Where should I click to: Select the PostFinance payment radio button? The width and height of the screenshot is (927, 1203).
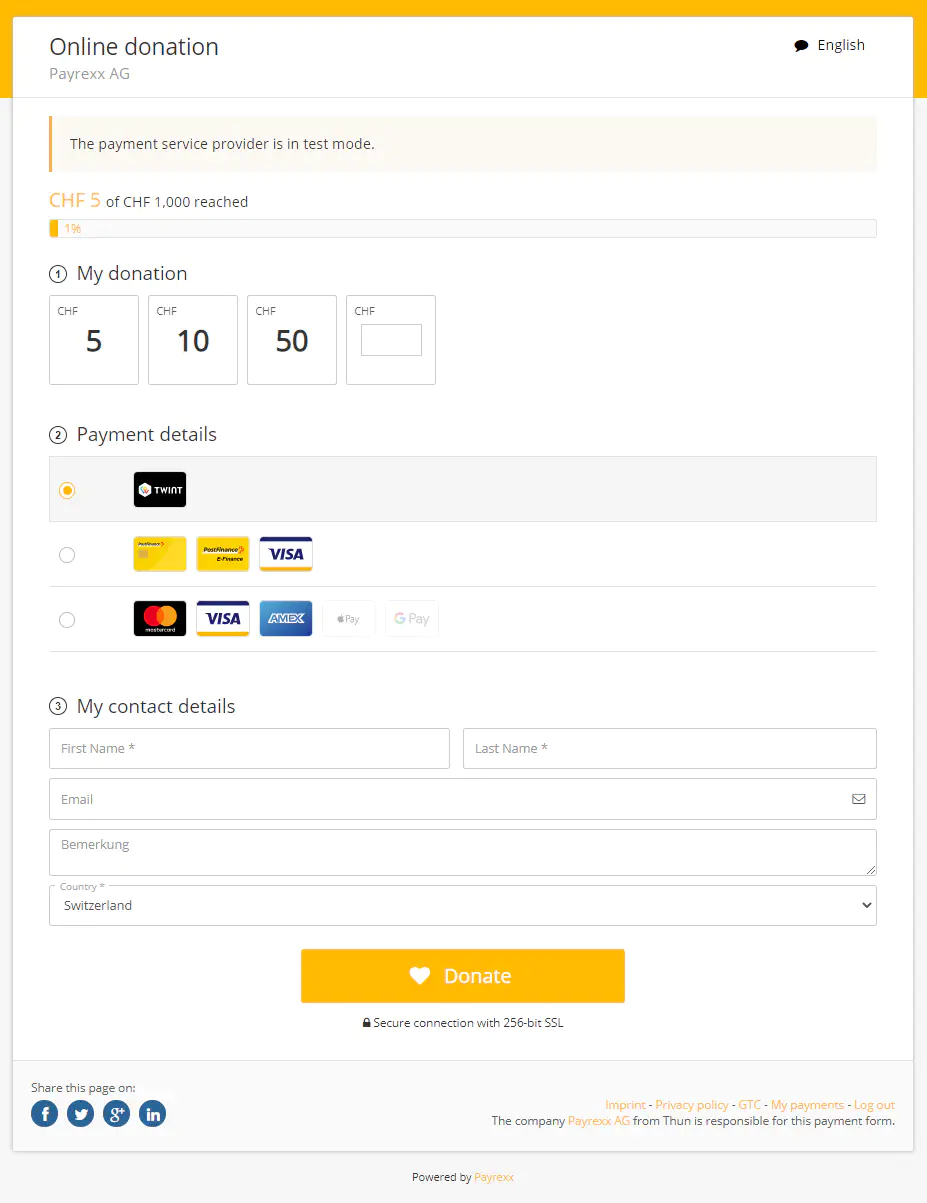pos(67,555)
